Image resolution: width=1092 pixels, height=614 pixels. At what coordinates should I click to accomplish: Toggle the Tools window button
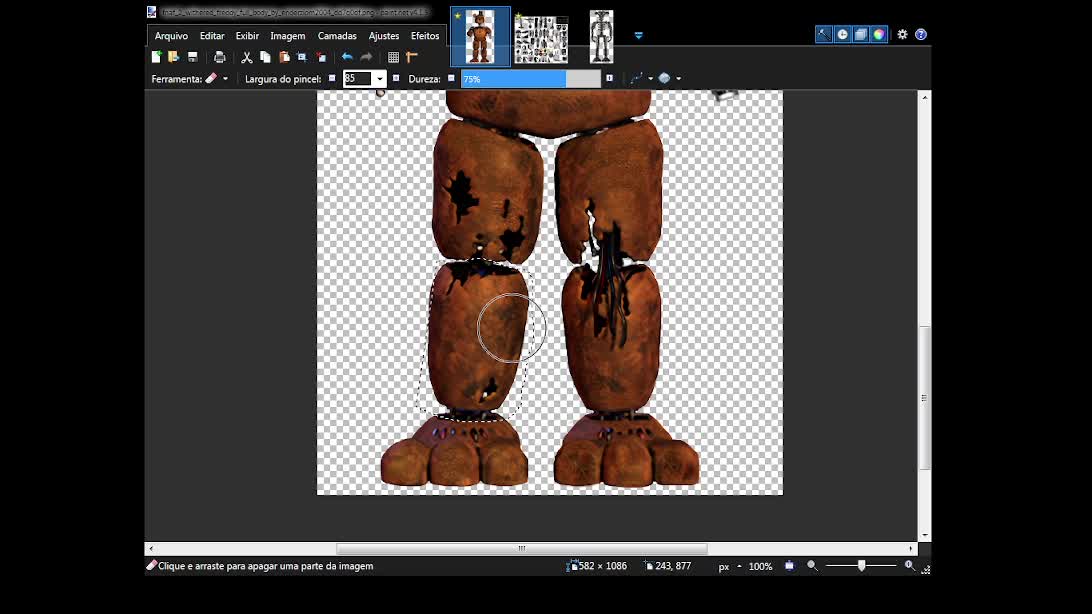(824, 34)
